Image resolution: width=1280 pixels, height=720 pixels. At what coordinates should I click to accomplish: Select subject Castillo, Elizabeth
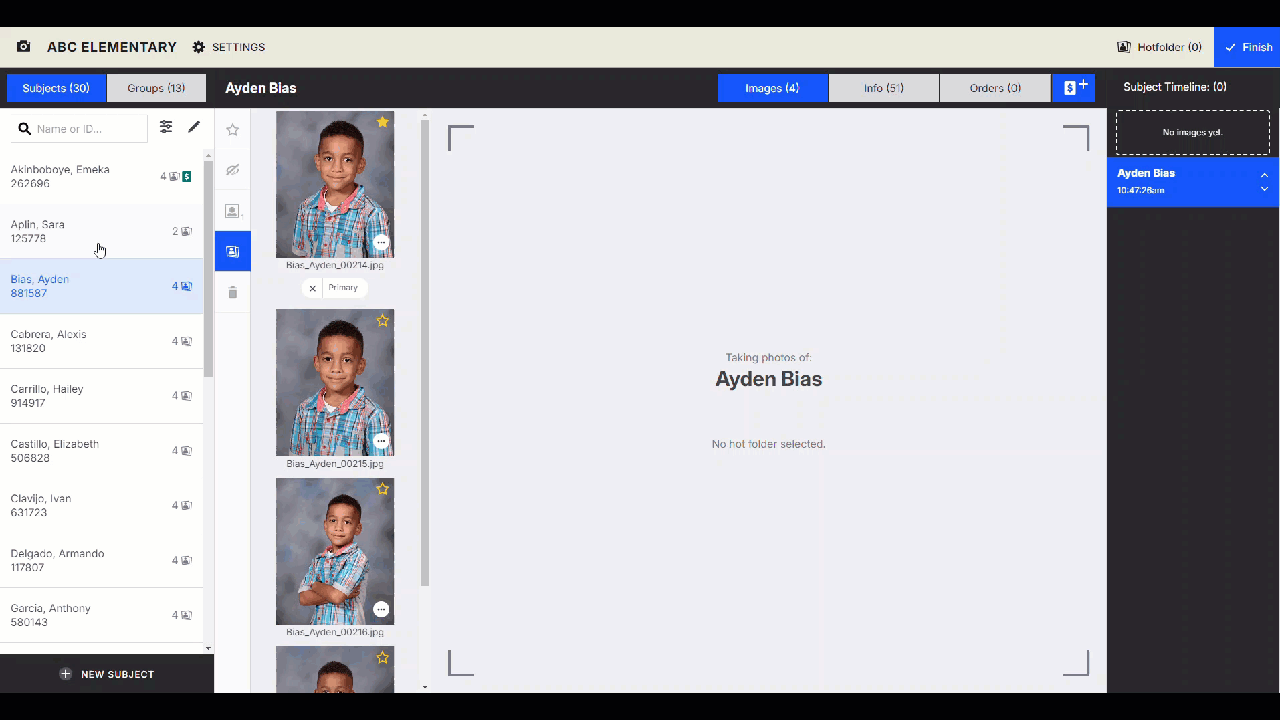[x=102, y=451]
